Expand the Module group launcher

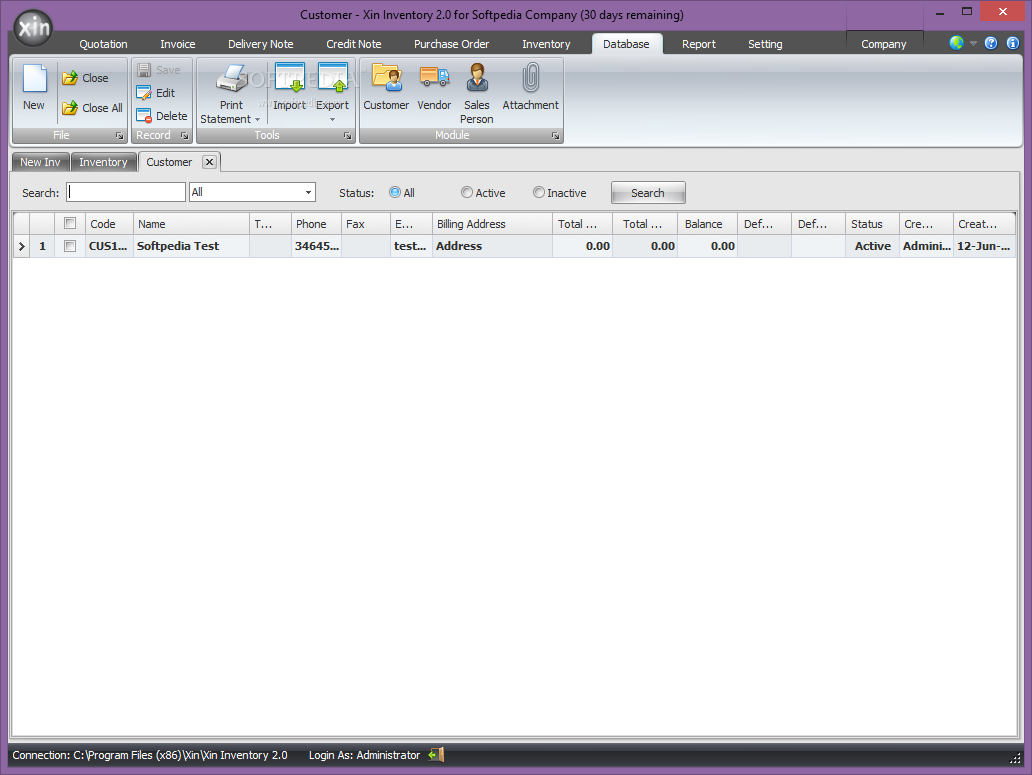click(x=555, y=136)
